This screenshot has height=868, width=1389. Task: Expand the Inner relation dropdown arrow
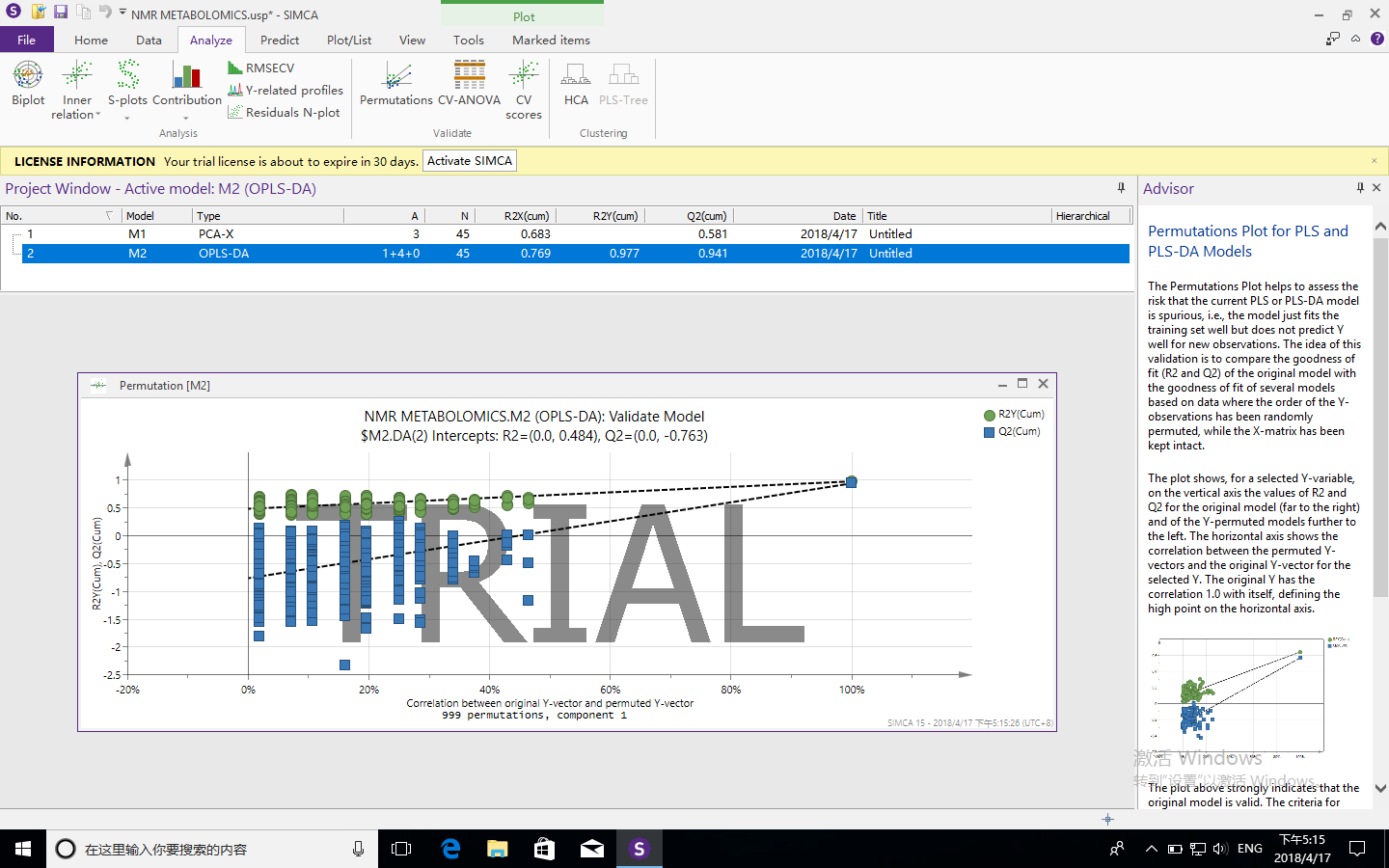tap(98, 115)
